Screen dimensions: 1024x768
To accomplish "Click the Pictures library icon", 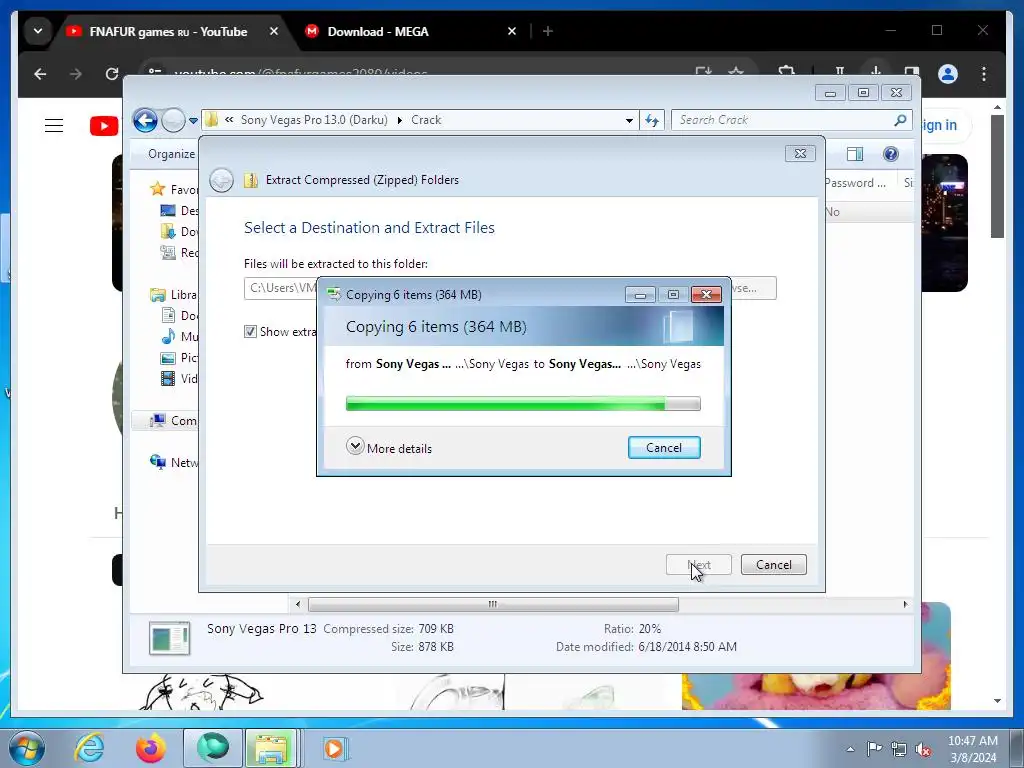I will pyautogui.click(x=168, y=357).
